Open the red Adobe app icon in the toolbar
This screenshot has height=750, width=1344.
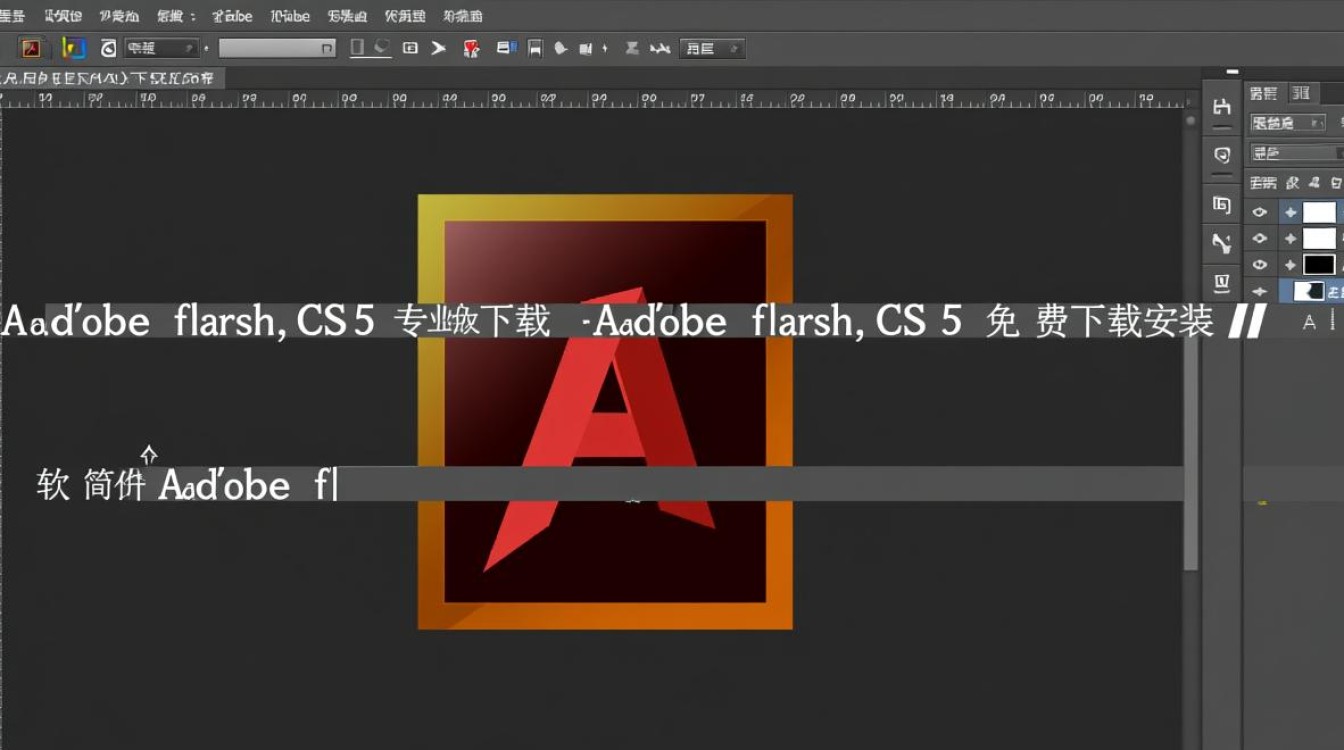(31, 47)
